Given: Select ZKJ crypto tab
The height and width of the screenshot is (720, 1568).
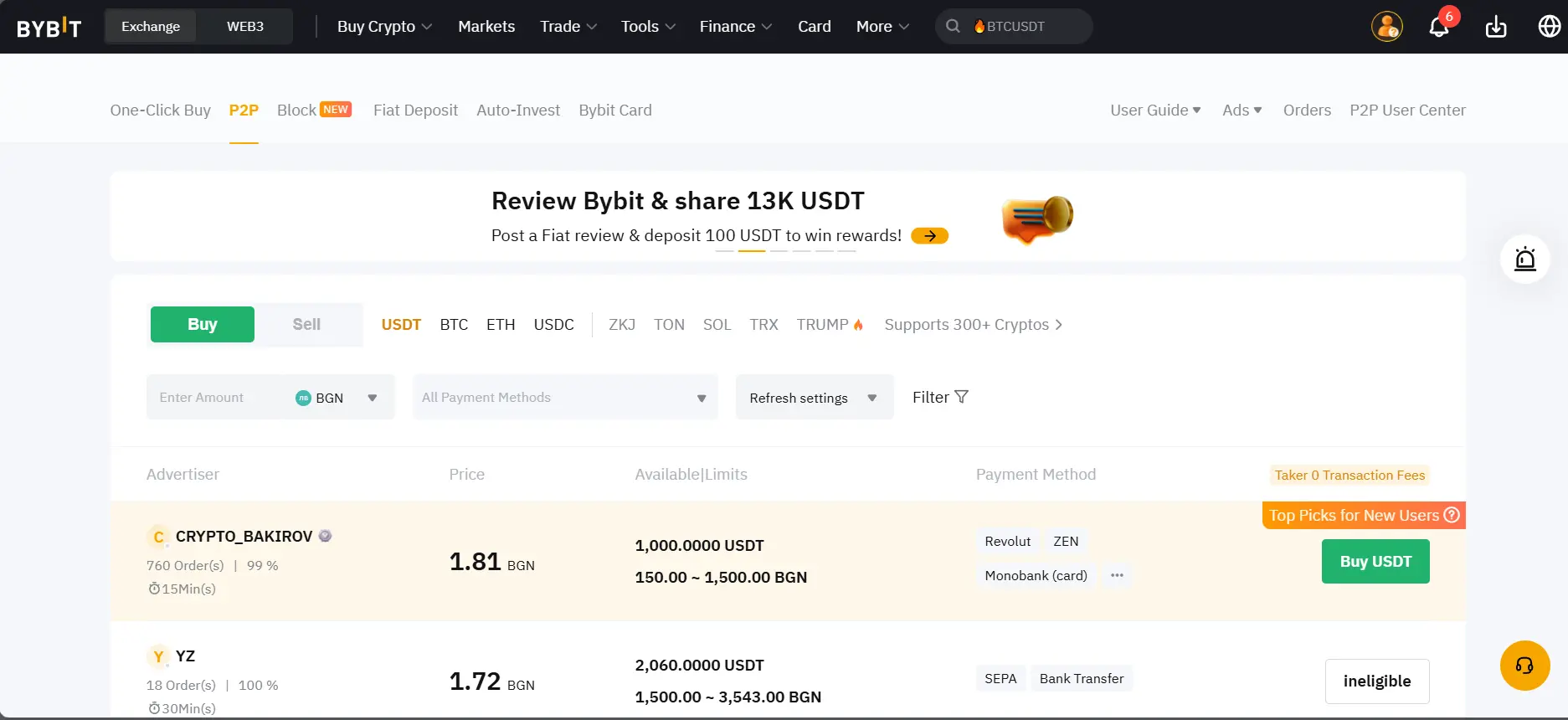Looking at the screenshot, I should [622, 325].
